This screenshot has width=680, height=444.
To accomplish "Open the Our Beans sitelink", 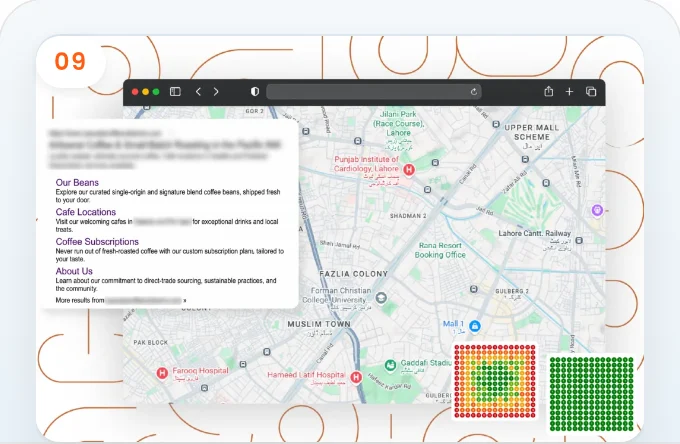I will point(77,183).
